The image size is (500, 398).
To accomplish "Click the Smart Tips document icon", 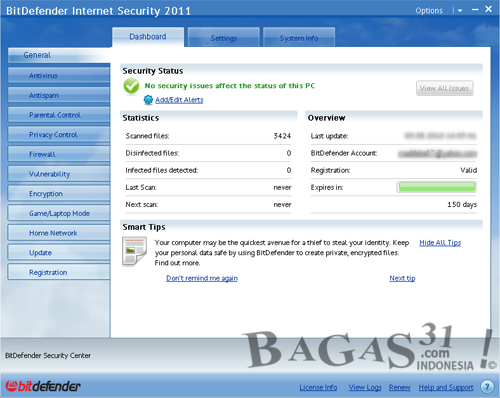I will [x=134, y=251].
